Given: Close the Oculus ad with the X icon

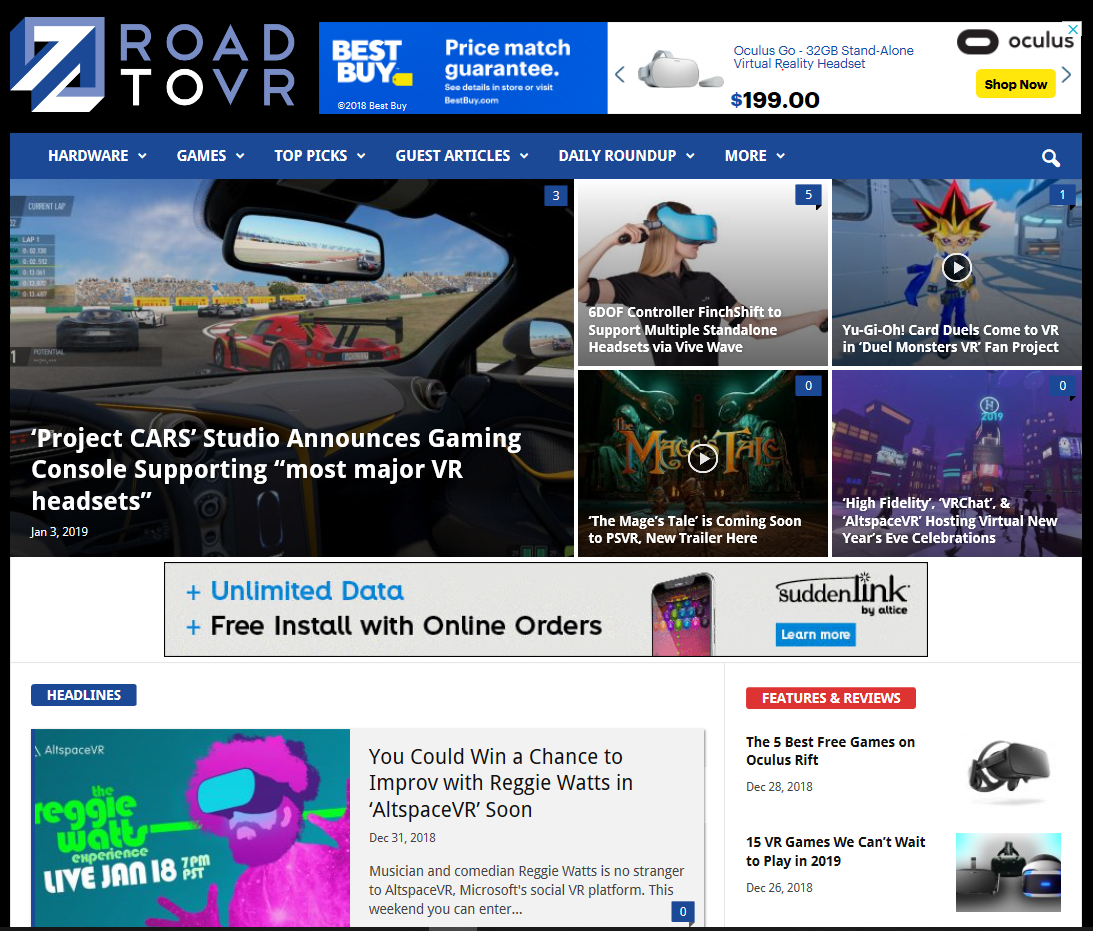Looking at the screenshot, I should [x=1073, y=29].
